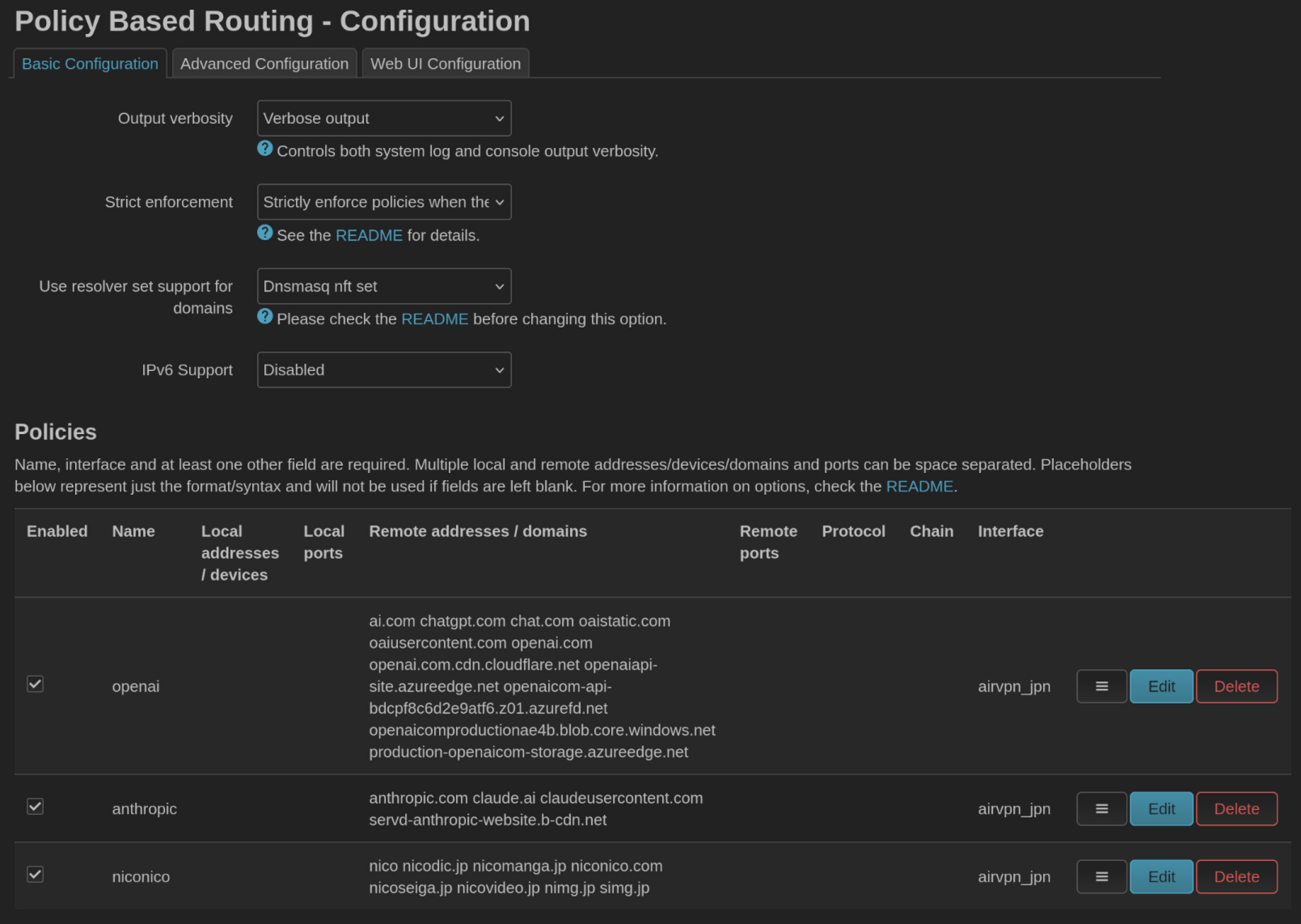Uncheck the anthropic policy Enabled box
The image size is (1301, 924).
tap(36, 807)
